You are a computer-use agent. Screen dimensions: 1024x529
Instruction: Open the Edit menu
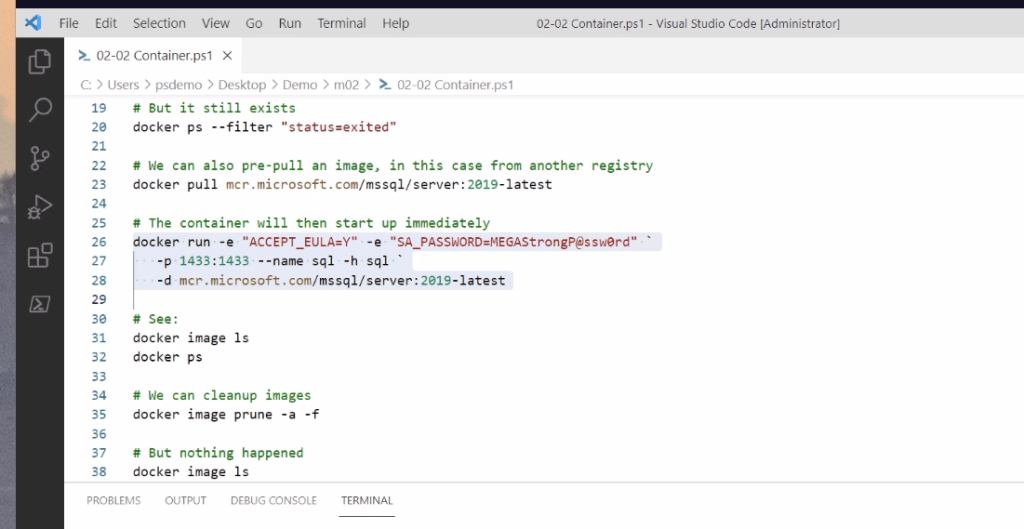[x=106, y=23]
